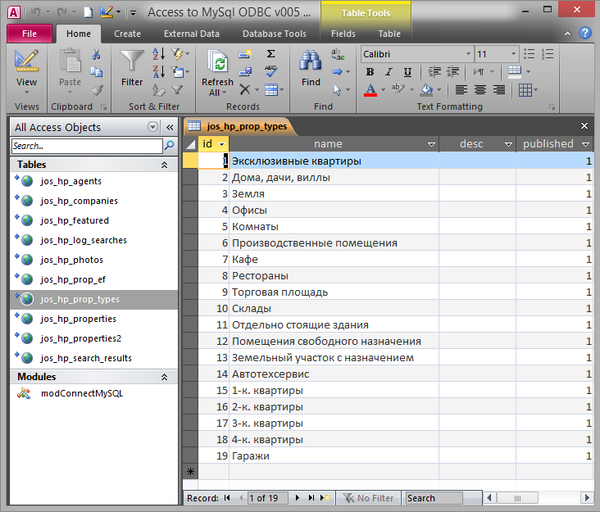The image size is (600, 512).
Task: Click the Delete record X icon
Action: (x=245, y=90)
